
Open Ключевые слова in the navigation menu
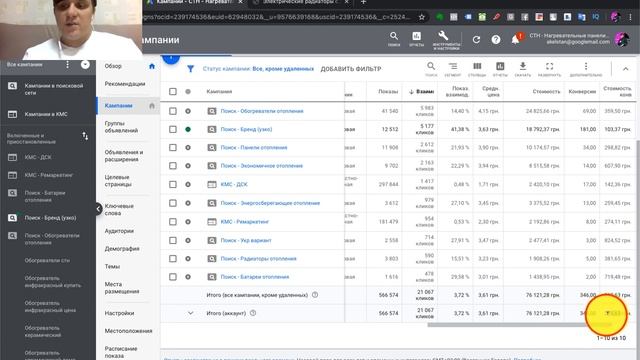(x=119, y=210)
